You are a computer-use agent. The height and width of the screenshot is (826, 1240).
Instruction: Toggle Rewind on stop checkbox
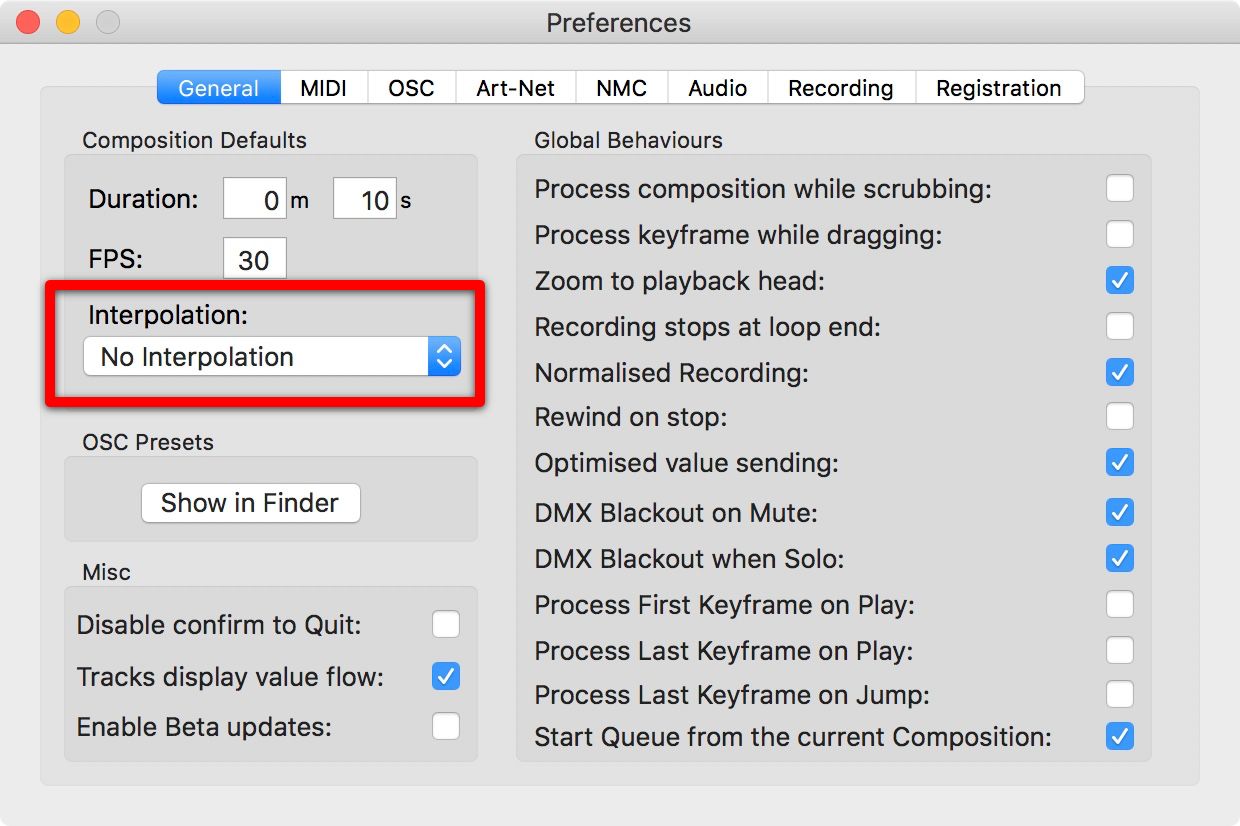pyautogui.click(x=1120, y=416)
